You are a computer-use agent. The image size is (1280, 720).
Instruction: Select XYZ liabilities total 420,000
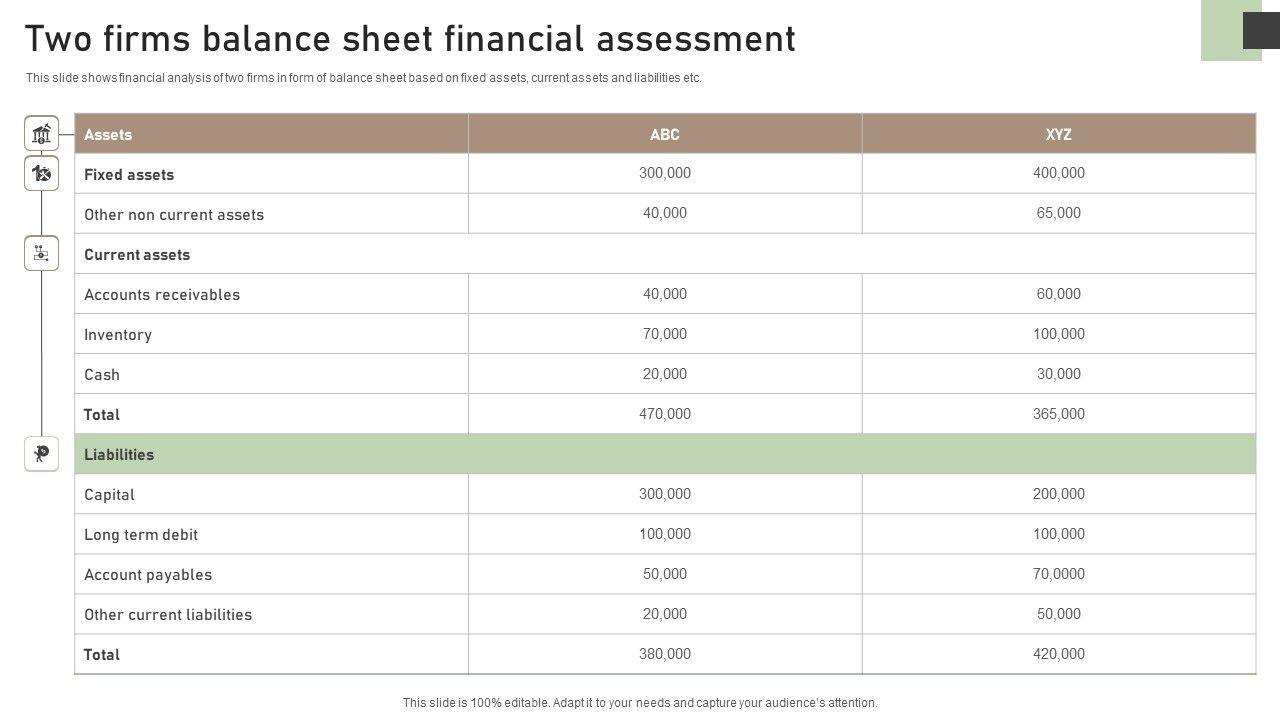pyautogui.click(x=1058, y=654)
